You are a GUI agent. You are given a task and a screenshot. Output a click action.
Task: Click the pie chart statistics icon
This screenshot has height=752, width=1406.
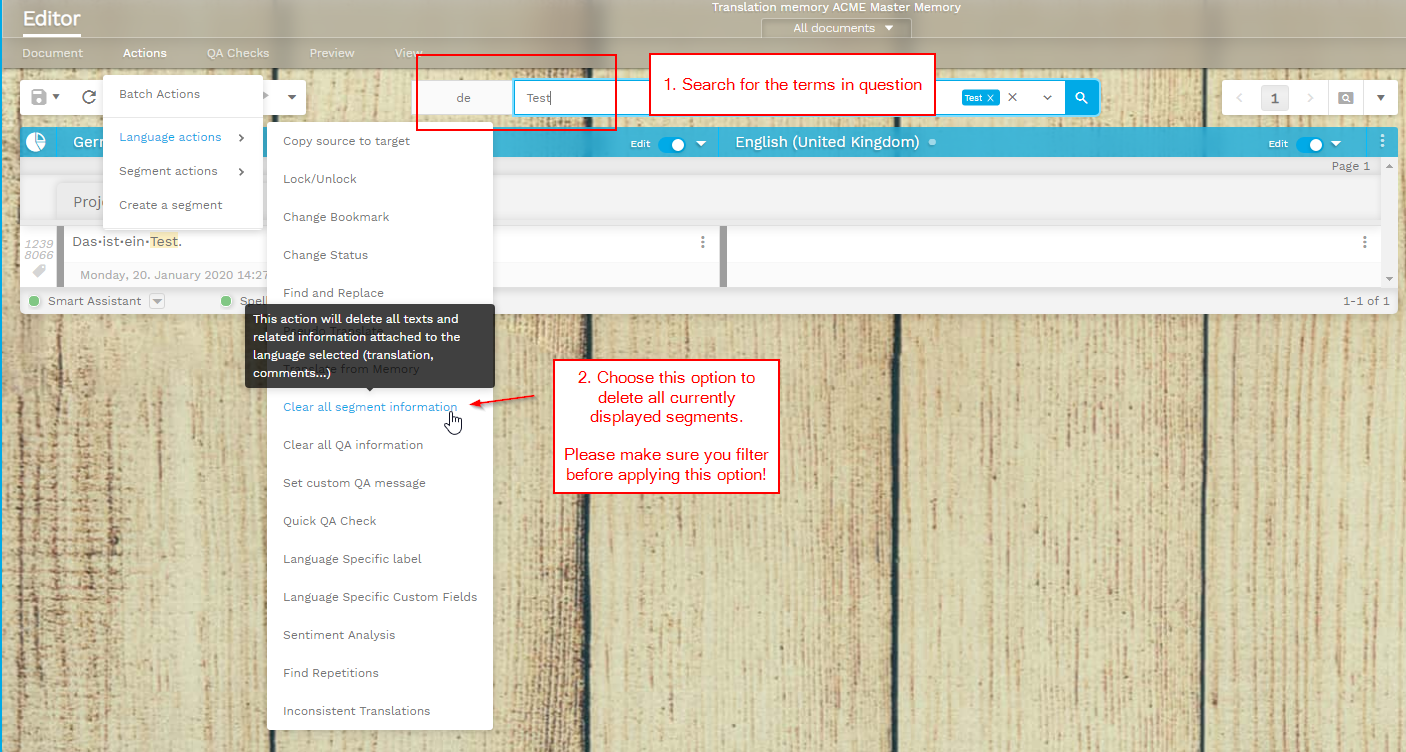[x=36, y=143]
